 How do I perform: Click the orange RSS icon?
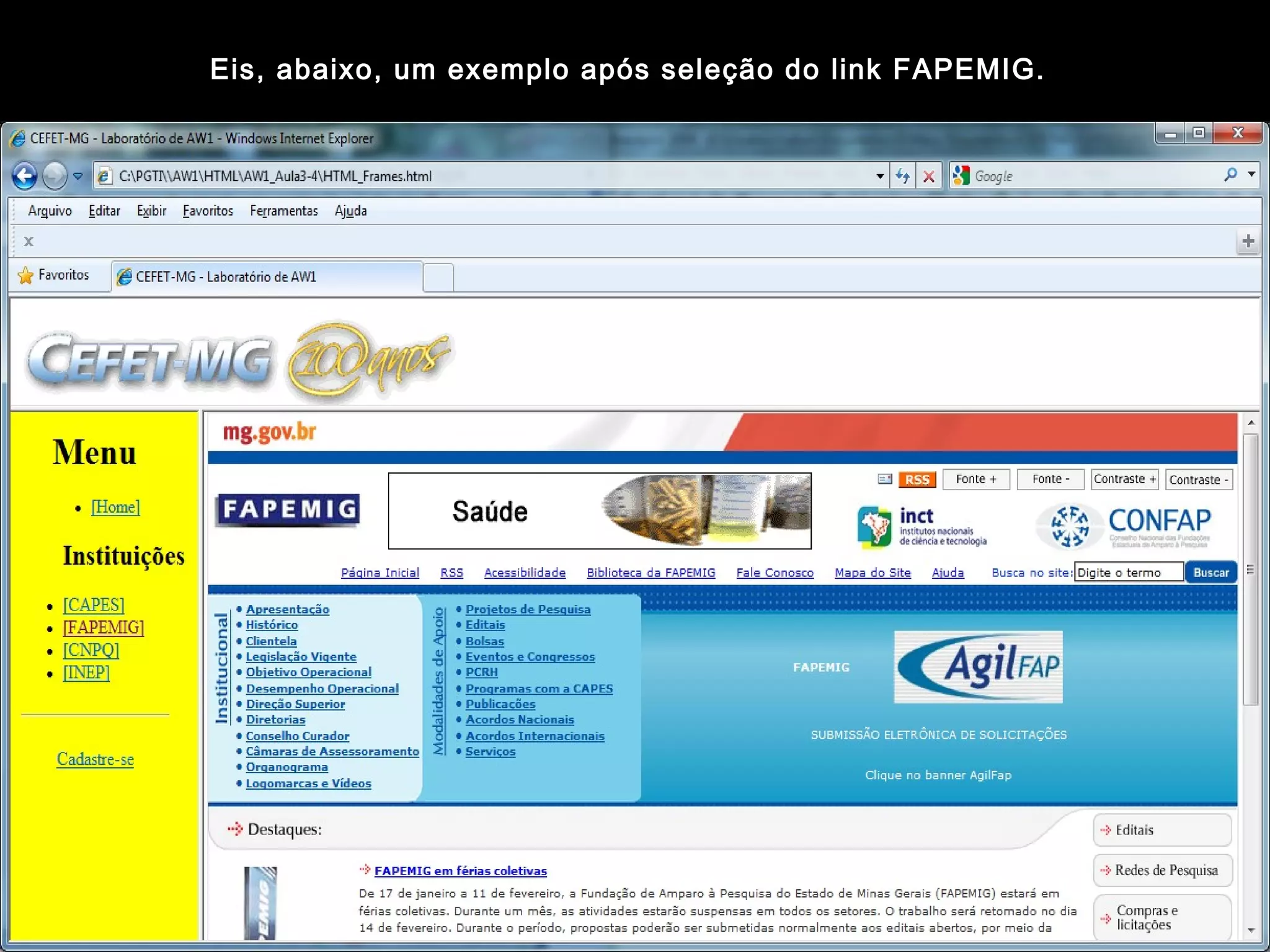point(917,479)
